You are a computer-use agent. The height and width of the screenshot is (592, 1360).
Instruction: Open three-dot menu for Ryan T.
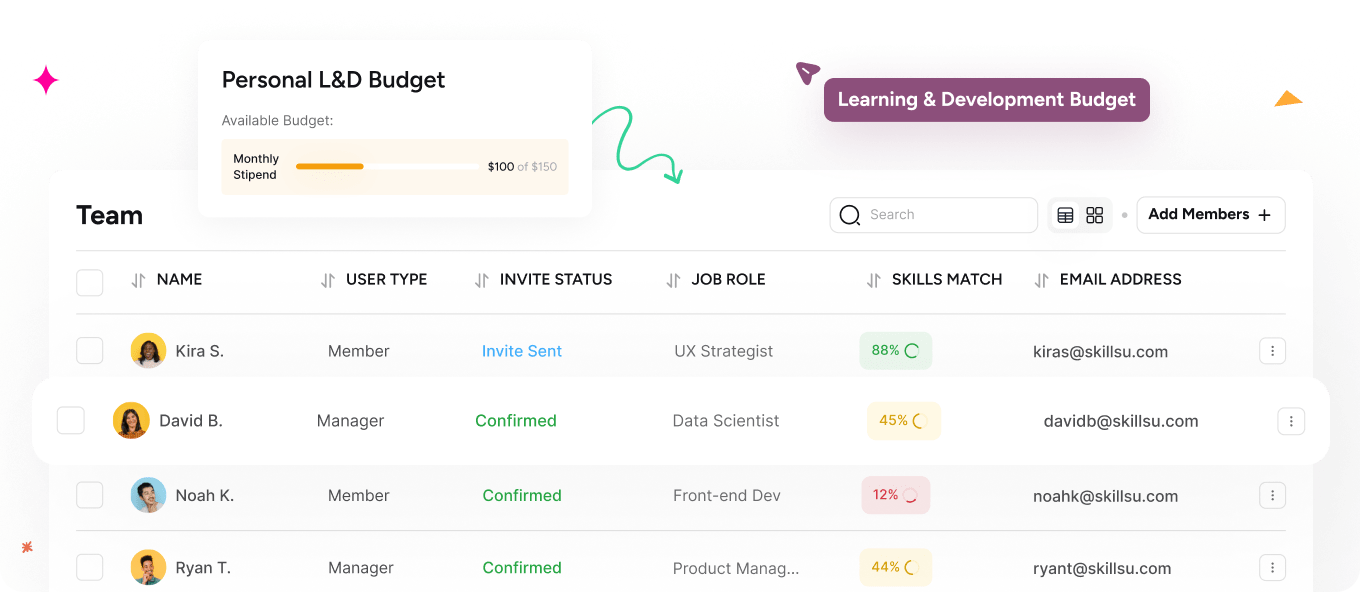pos(1272,568)
